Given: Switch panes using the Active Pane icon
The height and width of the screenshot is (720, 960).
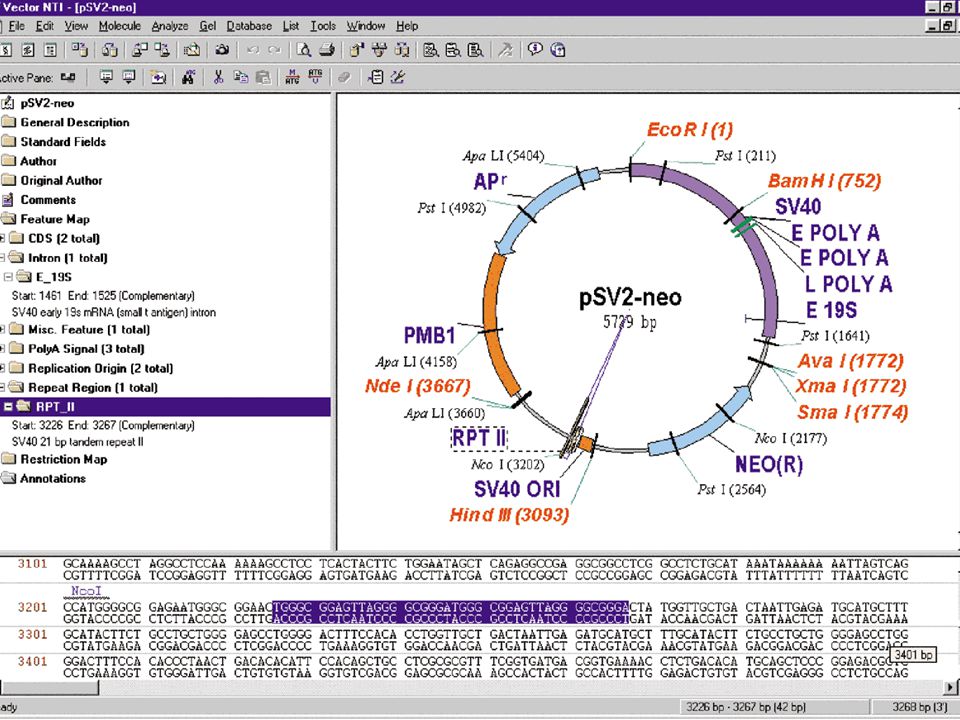Looking at the screenshot, I should tap(68, 77).
